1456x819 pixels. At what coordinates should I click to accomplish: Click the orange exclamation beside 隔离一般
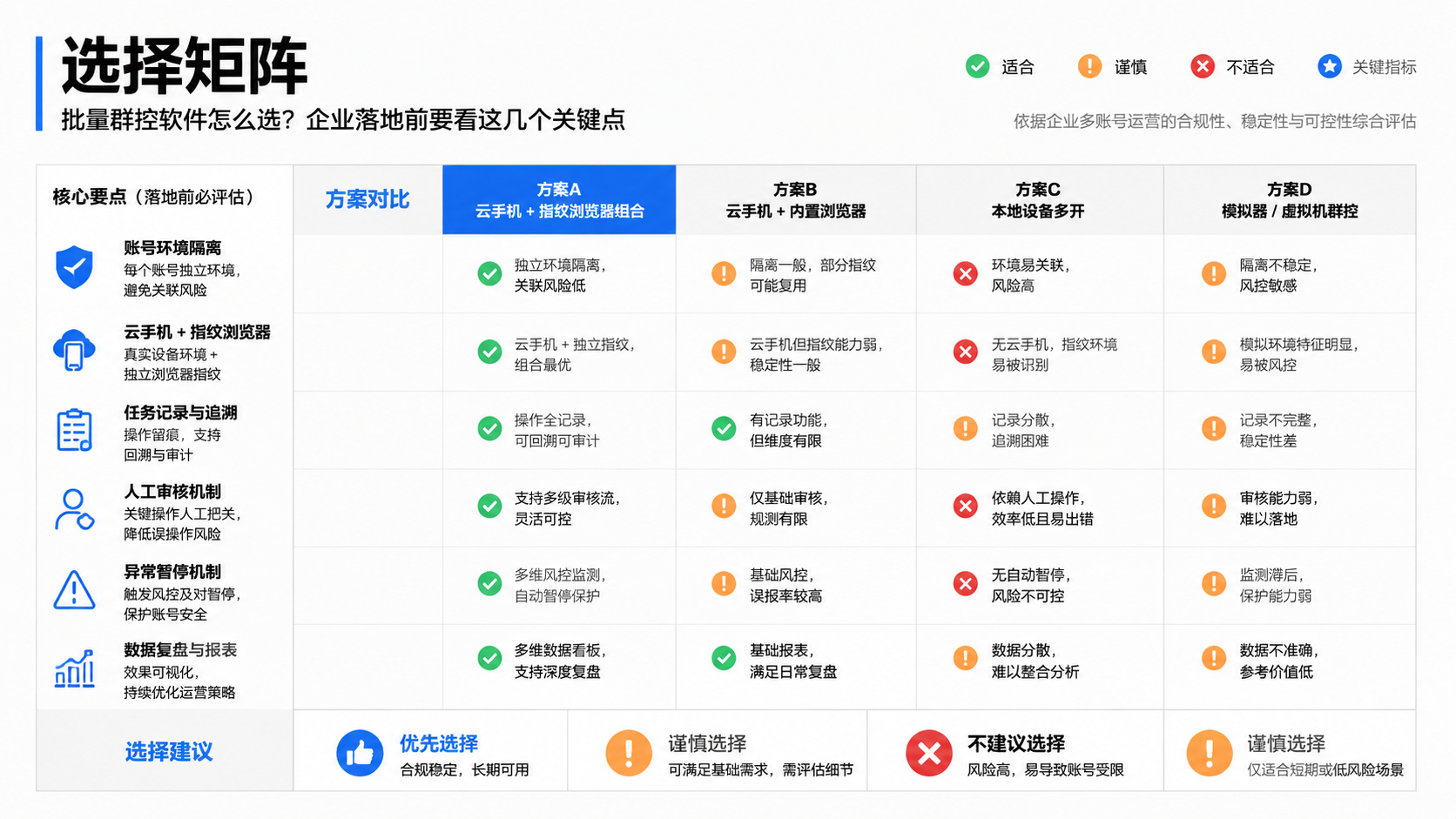tap(724, 274)
